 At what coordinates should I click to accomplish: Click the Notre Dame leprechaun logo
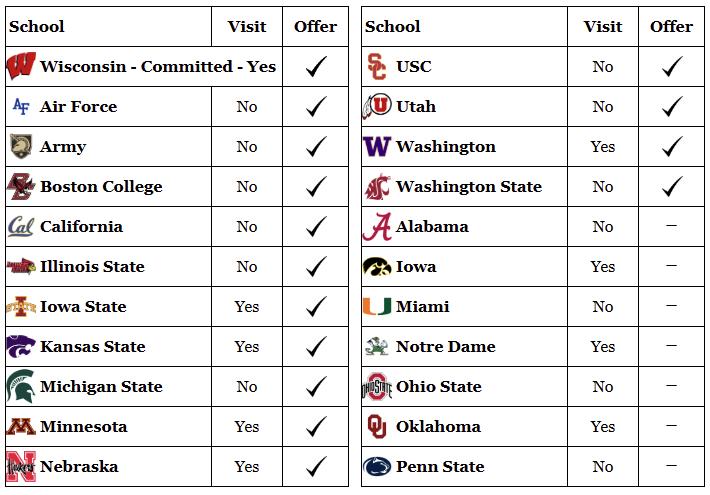[377, 347]
